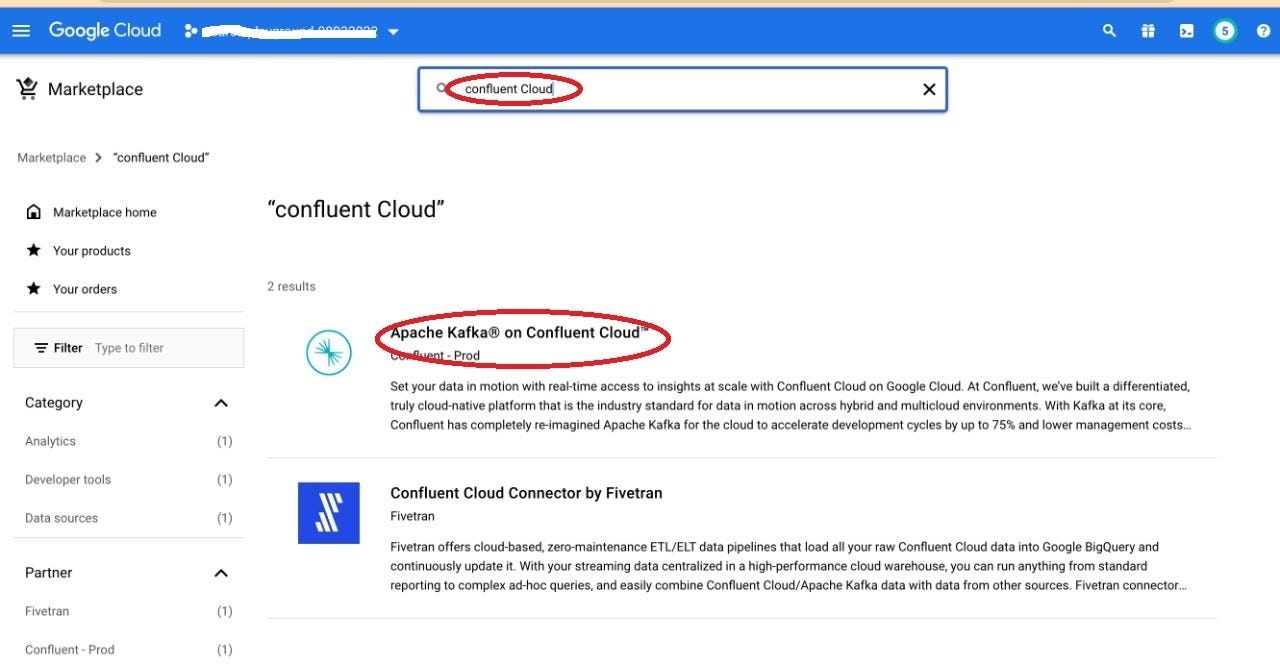Open the help question mark icon
The height and width of the screenshot is (664, 1280).
click(1263, 31)
